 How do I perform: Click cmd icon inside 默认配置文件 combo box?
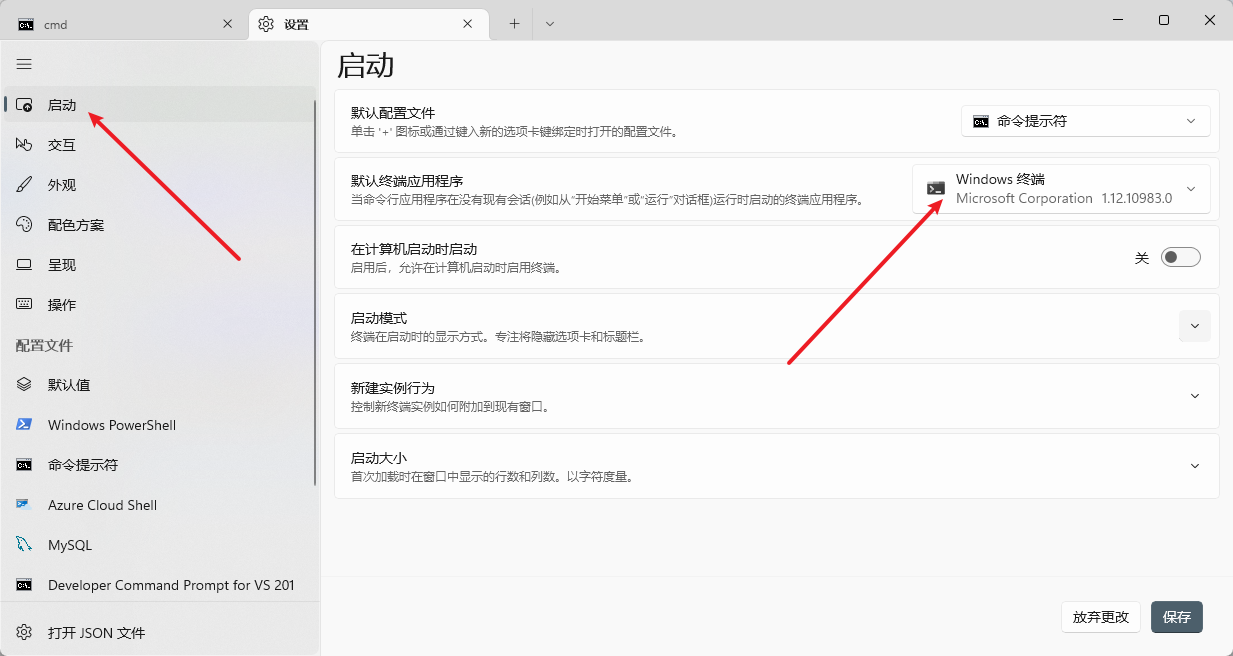tap(981, 121)
